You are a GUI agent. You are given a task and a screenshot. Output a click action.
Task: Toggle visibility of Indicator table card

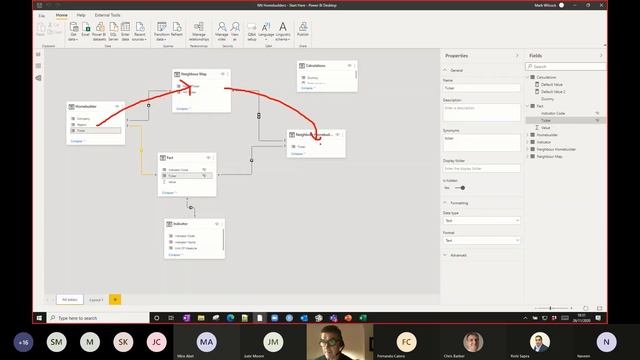click(217, 224)
